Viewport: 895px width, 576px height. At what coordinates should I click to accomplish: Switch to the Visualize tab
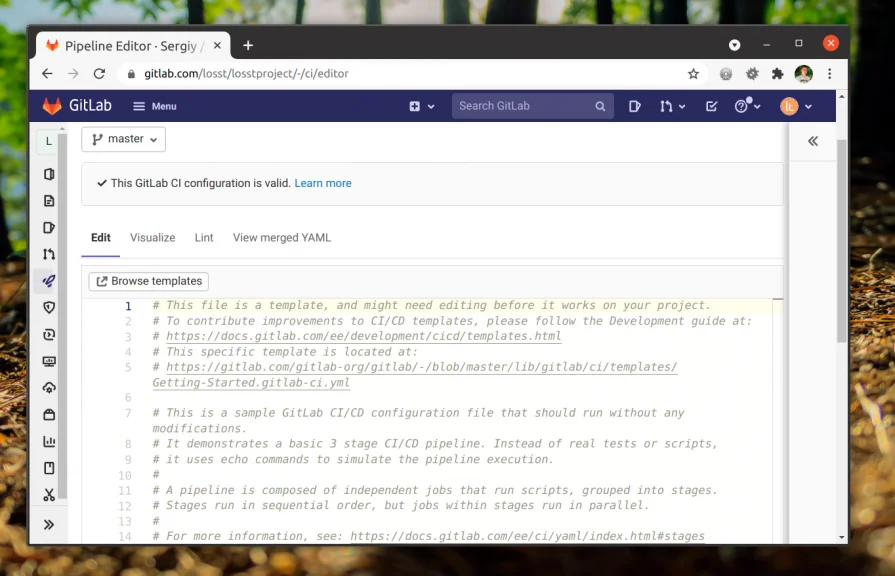click(x=152, y=237)
